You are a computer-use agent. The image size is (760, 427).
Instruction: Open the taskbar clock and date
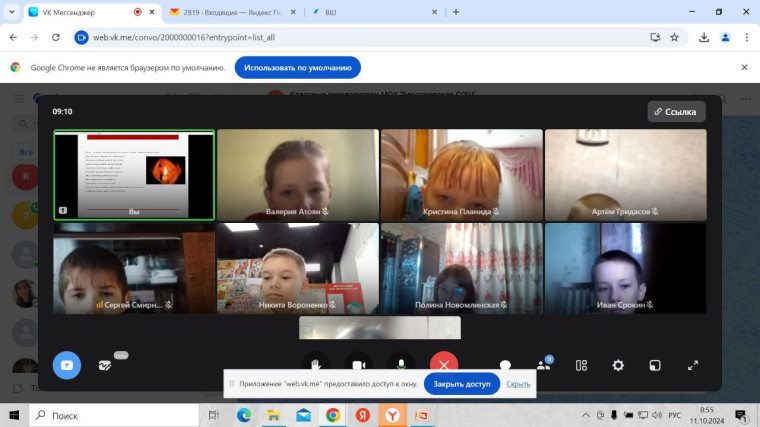(x=707, y=415)
